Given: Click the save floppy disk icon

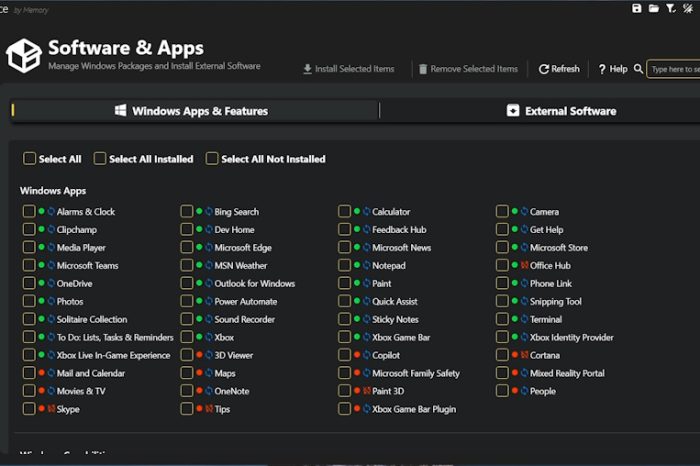Looking at the screenshot, I should tap(637, 9).
